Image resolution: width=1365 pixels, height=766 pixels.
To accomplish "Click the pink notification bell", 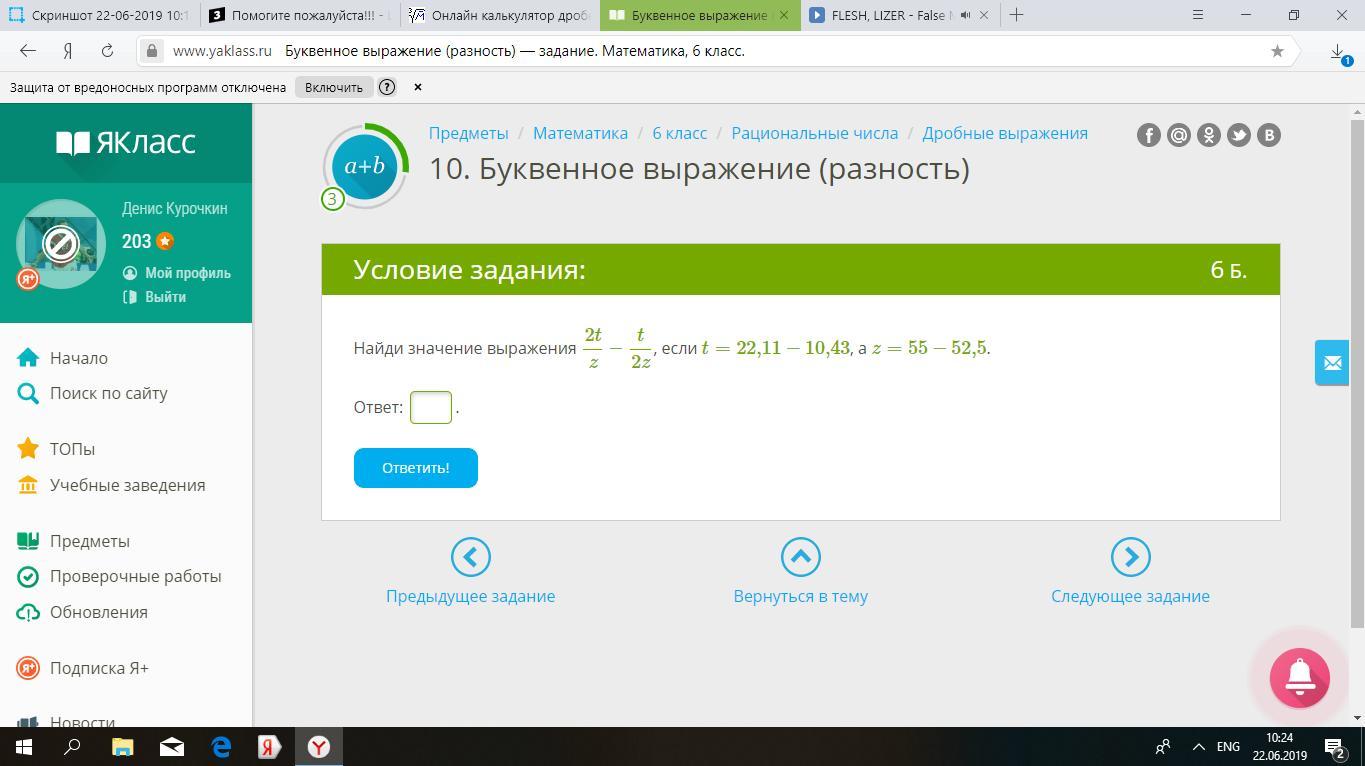I will [1299, 677].
